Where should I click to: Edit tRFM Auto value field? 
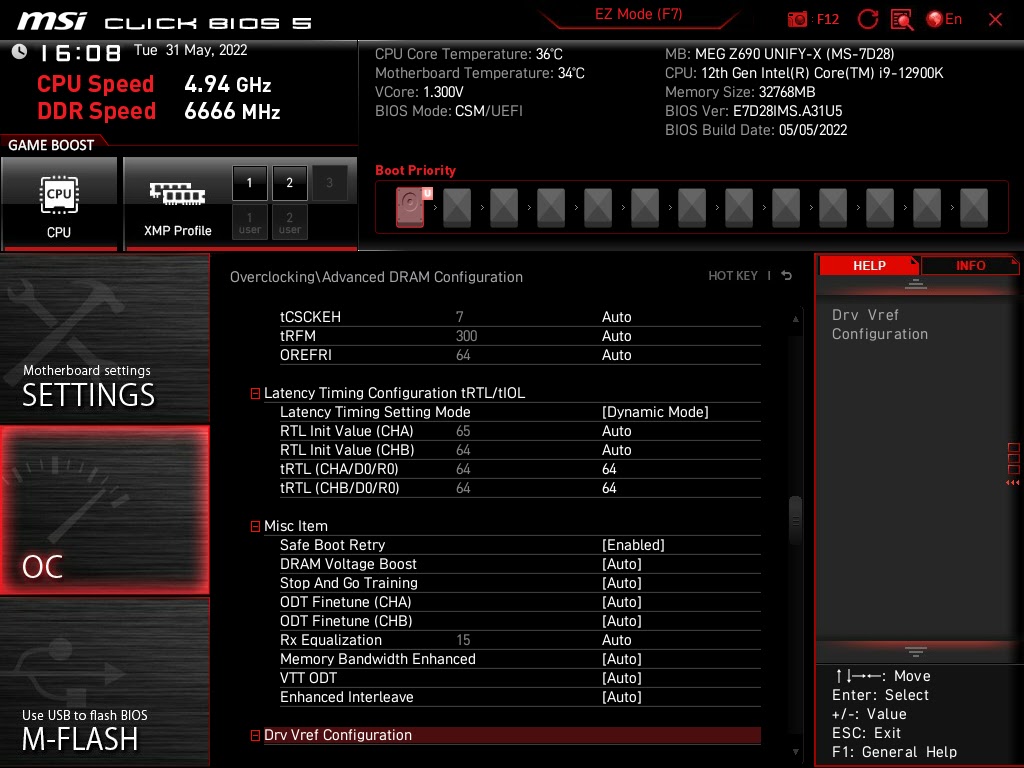click(x=616, y=336)
